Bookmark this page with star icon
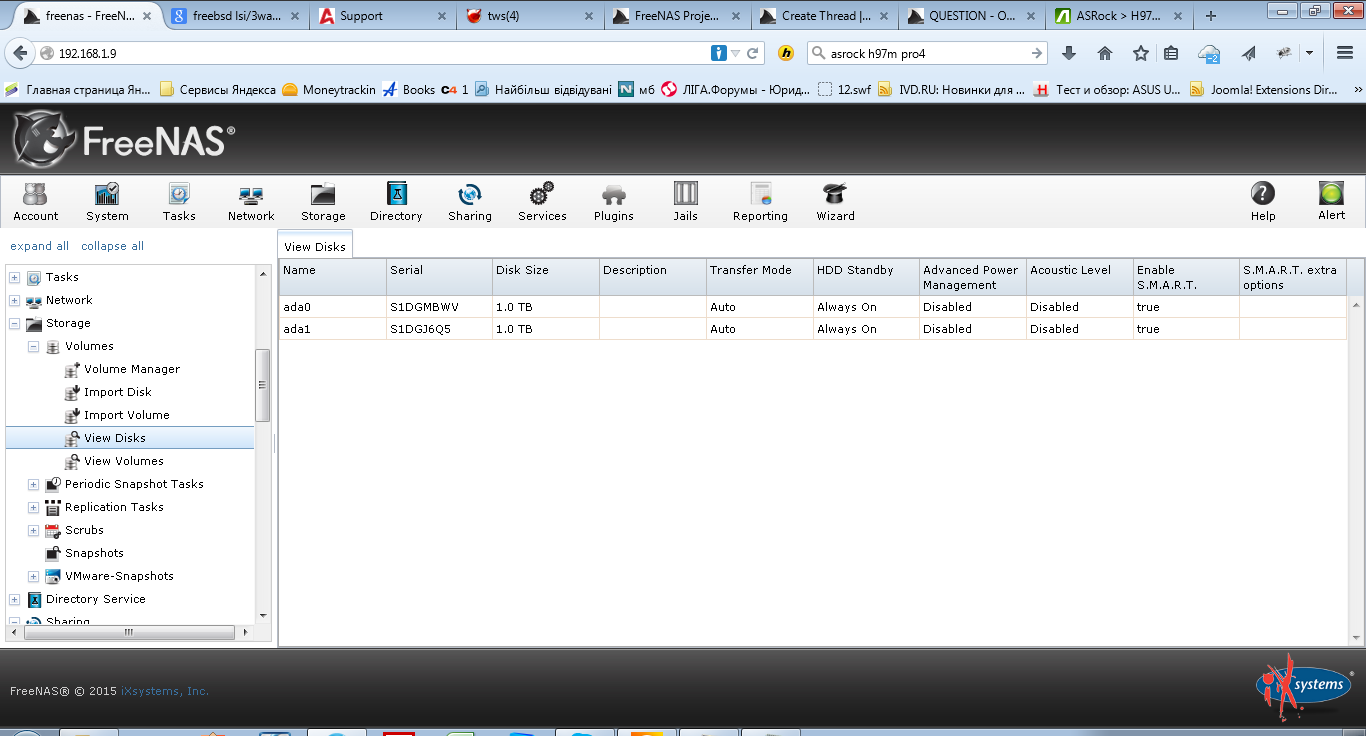Image resolution: width=1366 pixels, height=736 pixels. [1141, 53]
